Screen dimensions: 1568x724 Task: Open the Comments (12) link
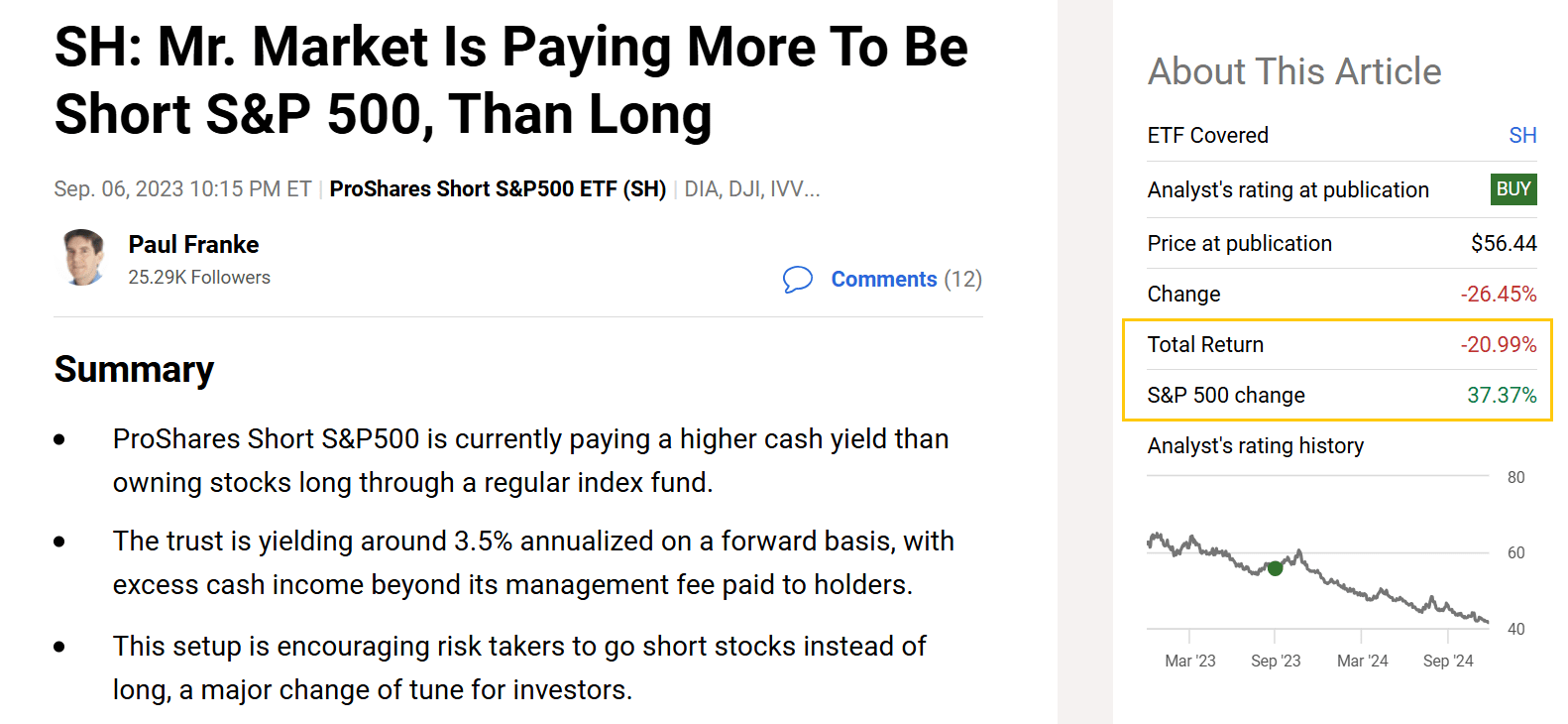pos(884,280)
